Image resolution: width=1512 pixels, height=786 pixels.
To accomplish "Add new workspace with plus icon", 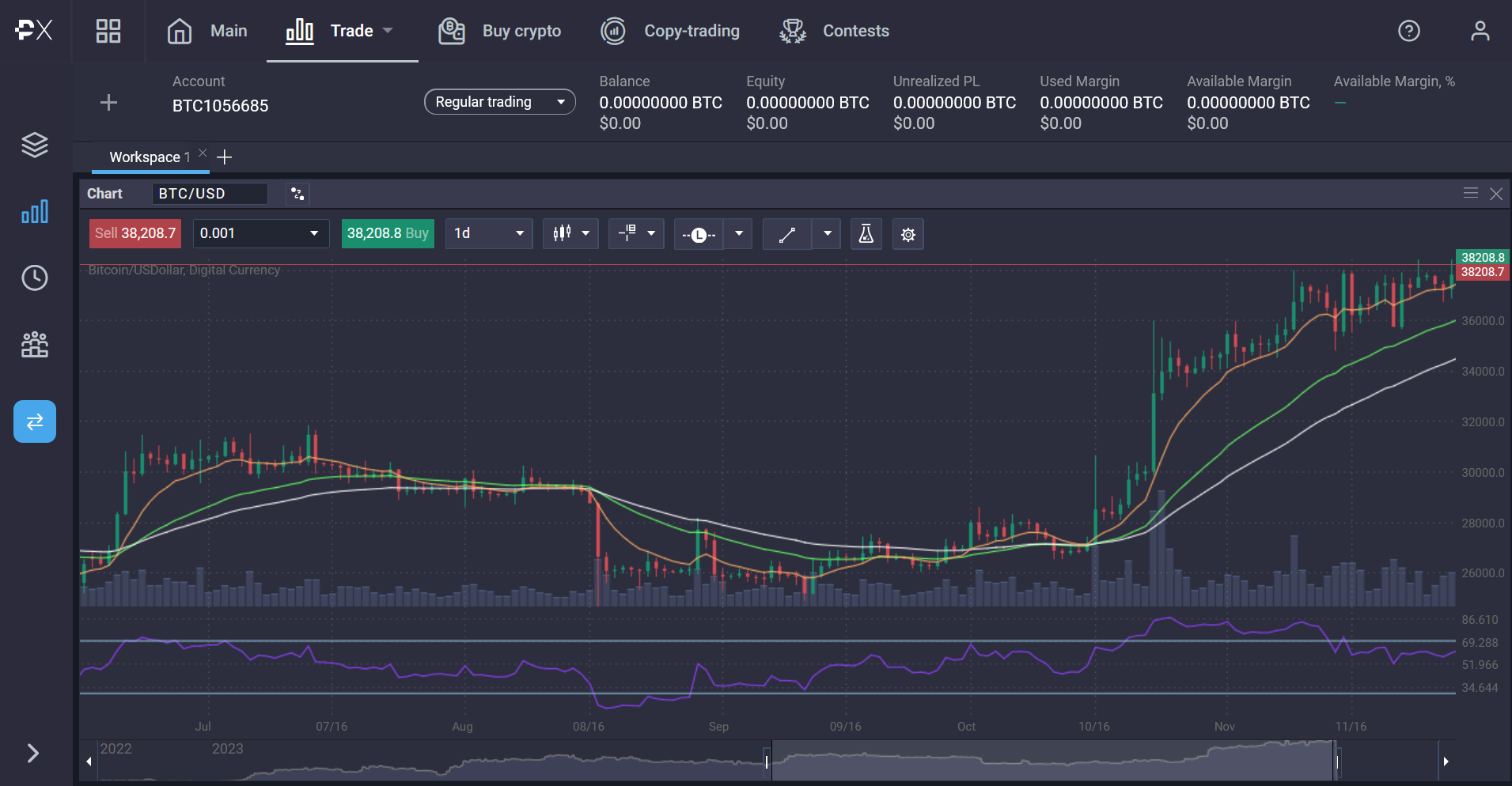I will (225, 157).
